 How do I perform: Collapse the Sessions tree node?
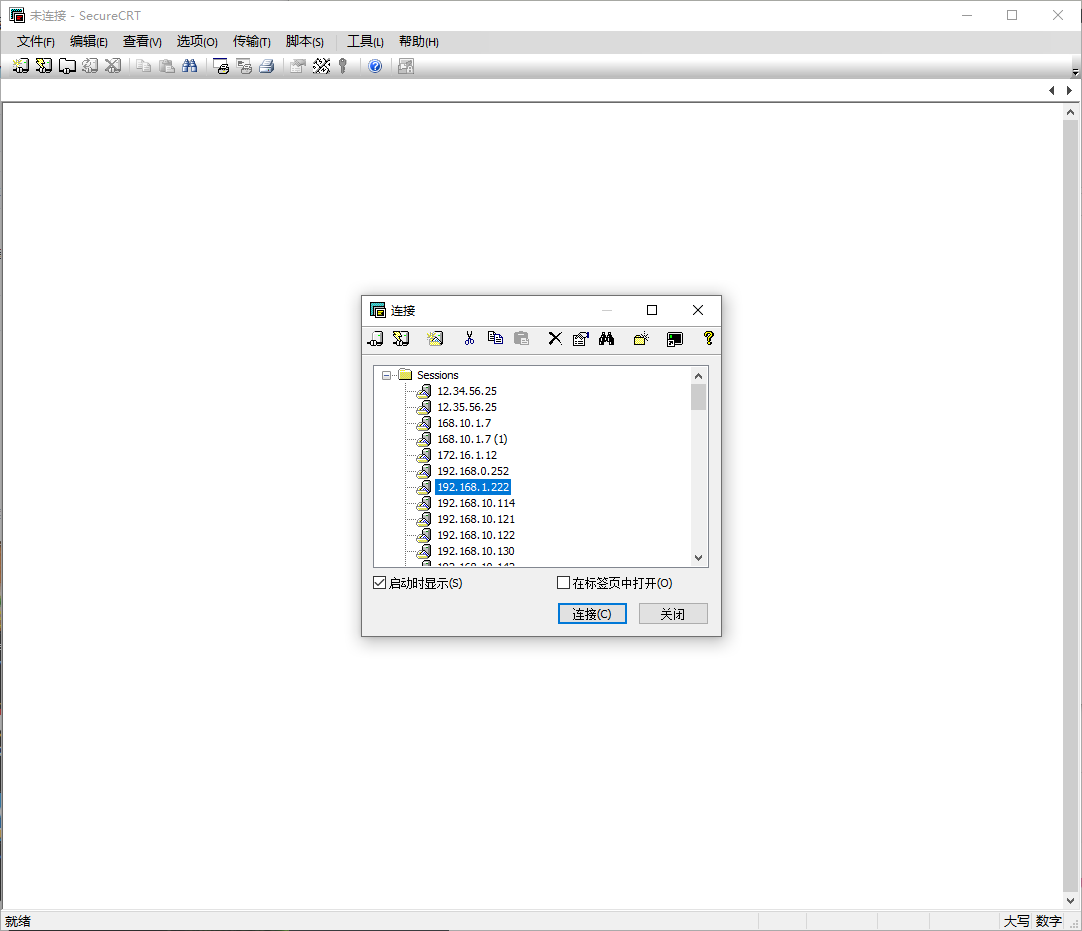pos(387,375)
